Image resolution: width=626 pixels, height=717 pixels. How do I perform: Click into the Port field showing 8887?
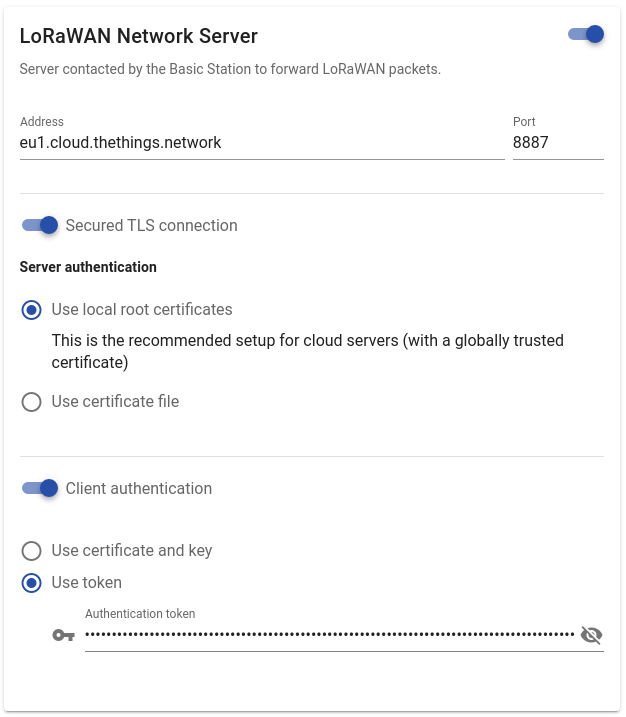tap(557, 143)
